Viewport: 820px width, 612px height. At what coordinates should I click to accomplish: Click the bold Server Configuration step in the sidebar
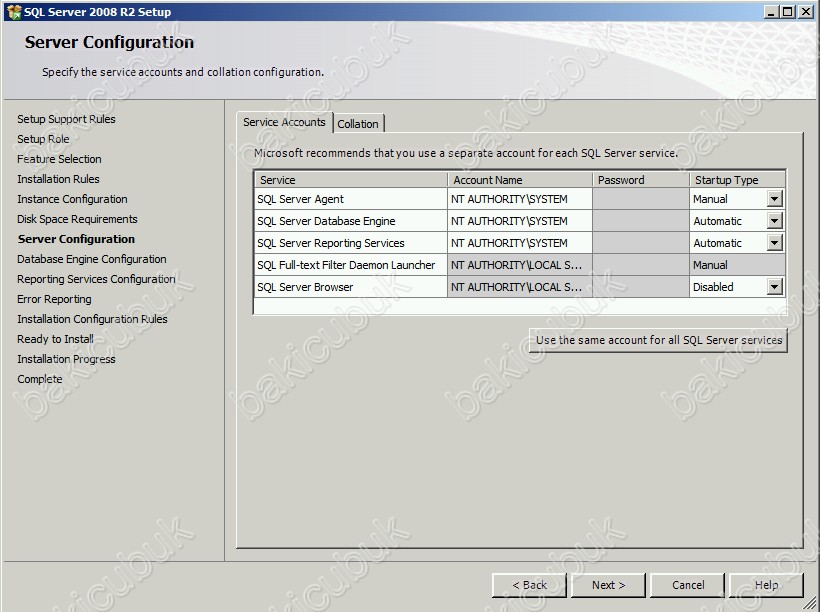tap(76, 239)
